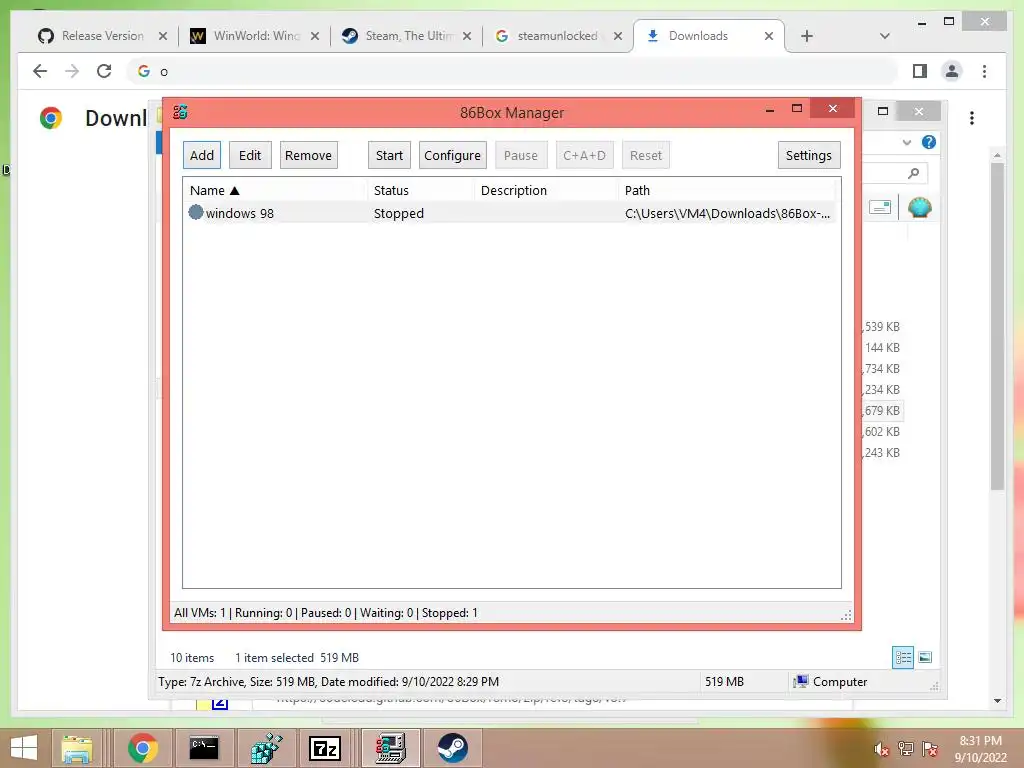Screen dimensions: 1024x768
Task: Select the windows 98 VM row
Action: click(511, 213)
